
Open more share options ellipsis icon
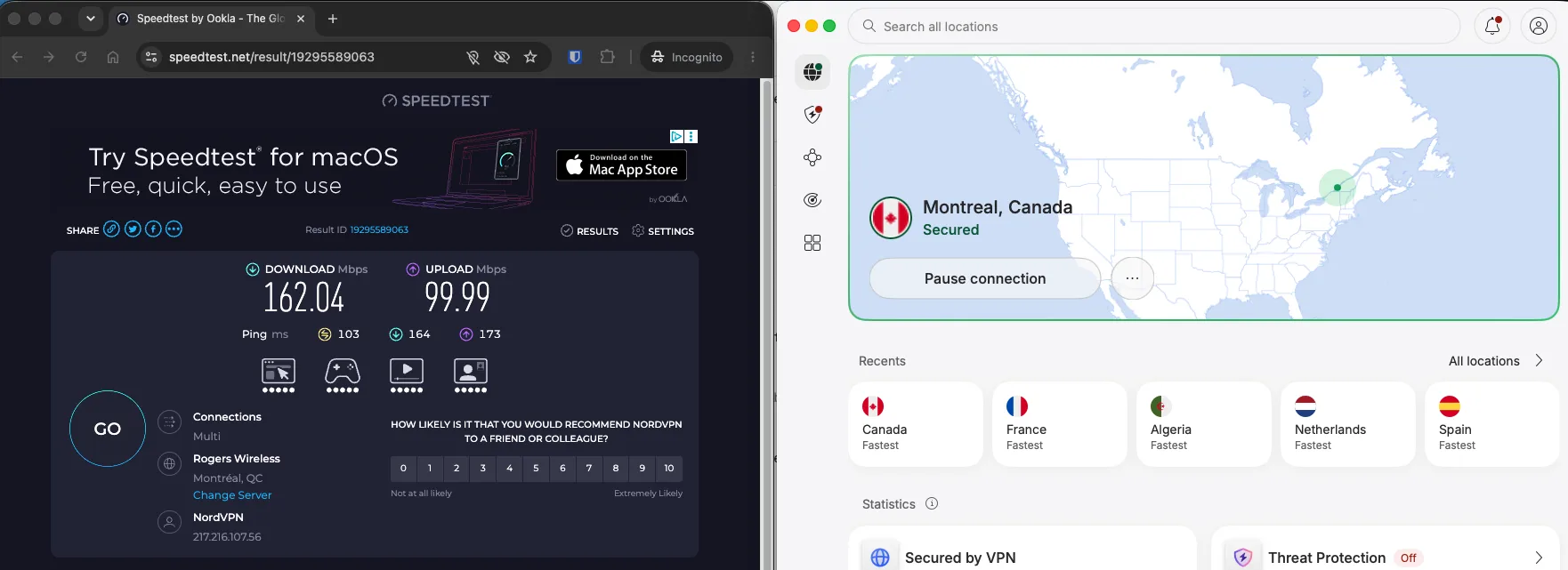pyautogui.click(x=174, y=229)
